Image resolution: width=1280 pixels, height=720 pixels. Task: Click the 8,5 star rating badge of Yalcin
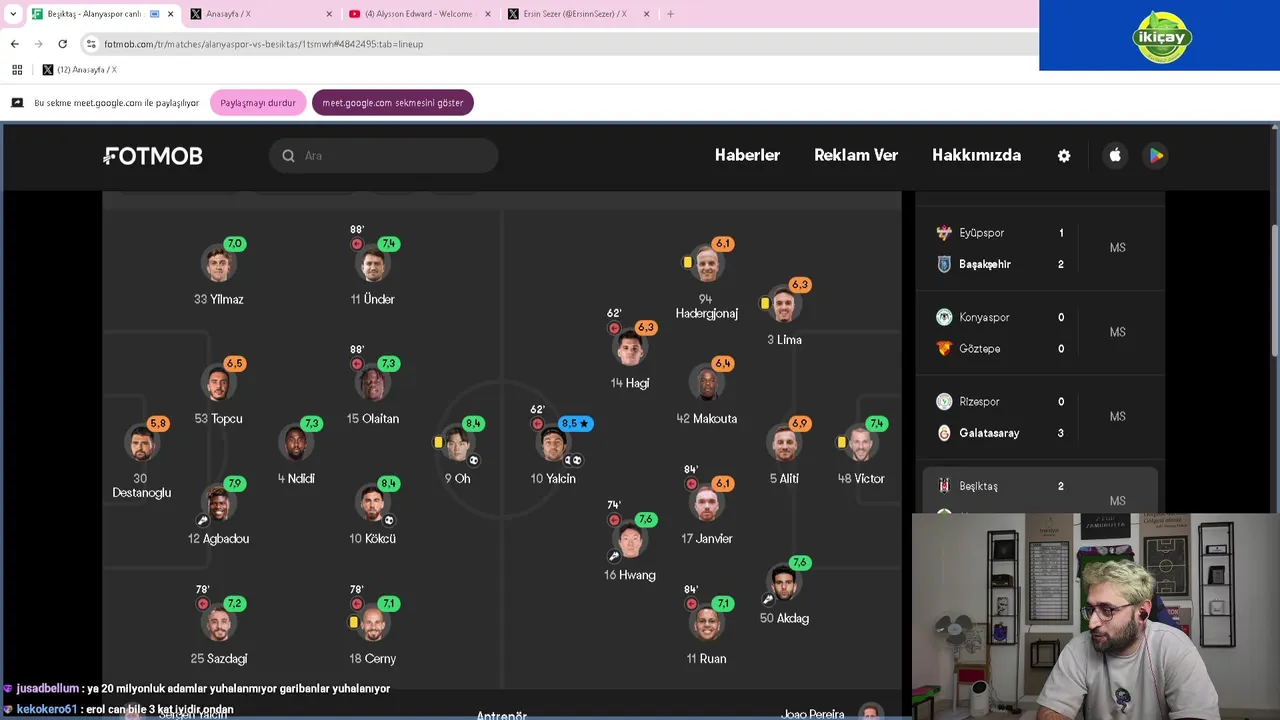pos(575,424)
